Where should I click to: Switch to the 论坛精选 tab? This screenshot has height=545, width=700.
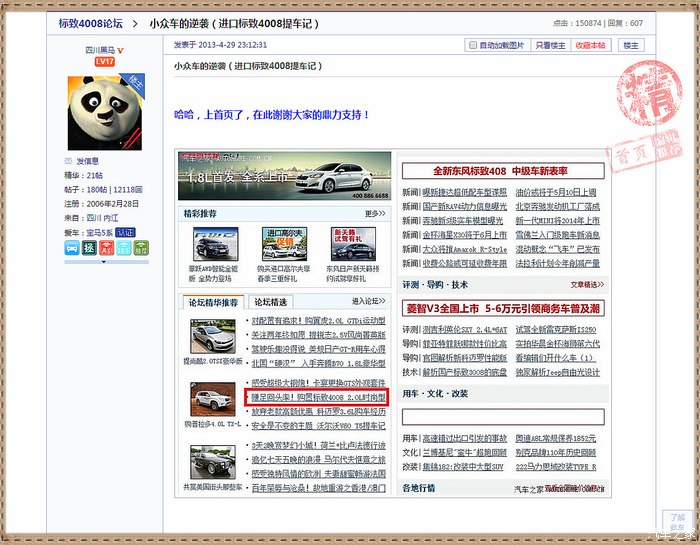pyautogui.click(x=270, y=302)
